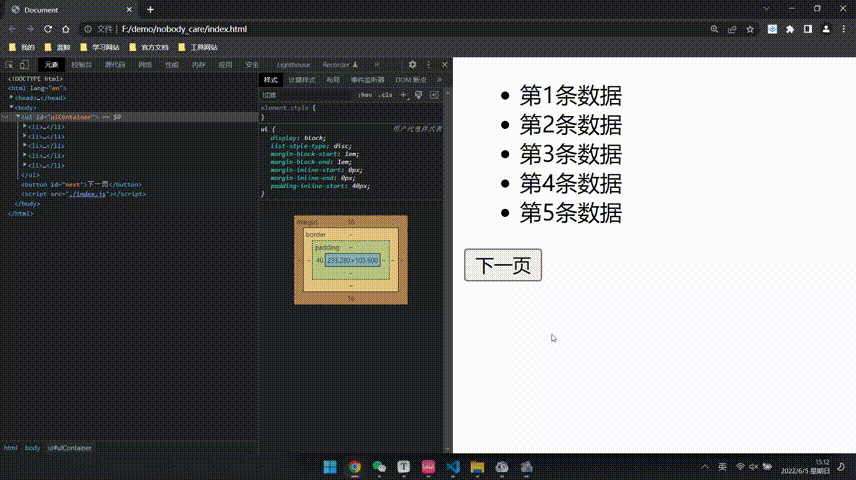Collapse the ul#ulContainer node
The height and width of the screenshot is (480, 856).
click(x=18, y=117)
